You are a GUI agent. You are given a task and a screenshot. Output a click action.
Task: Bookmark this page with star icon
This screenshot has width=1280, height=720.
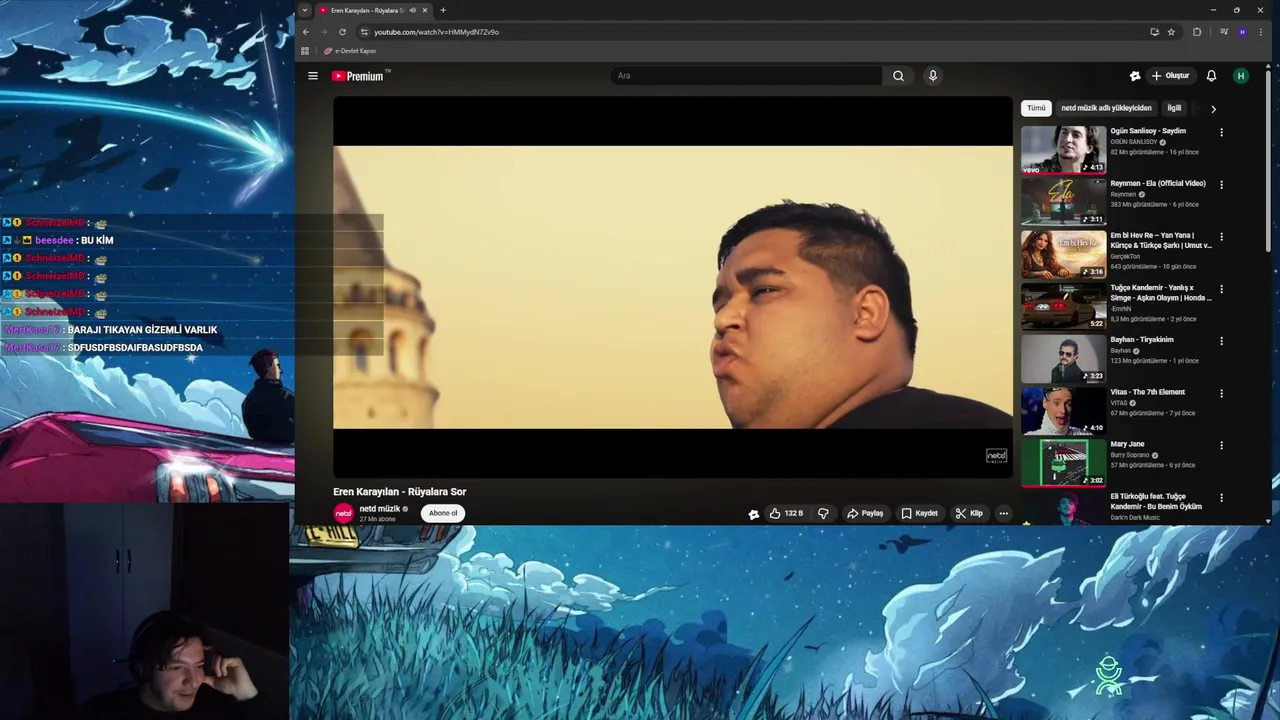pos(1171,32)
